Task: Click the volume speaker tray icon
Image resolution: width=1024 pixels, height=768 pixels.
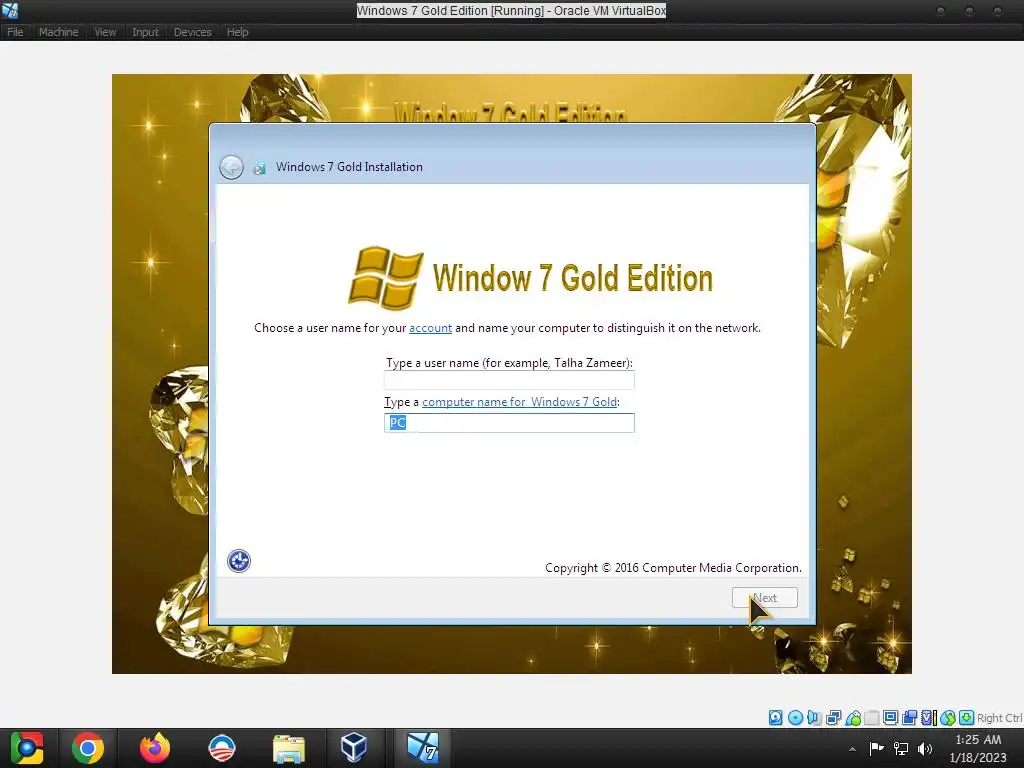Action: pyautogui.click(x=925, y=748)
